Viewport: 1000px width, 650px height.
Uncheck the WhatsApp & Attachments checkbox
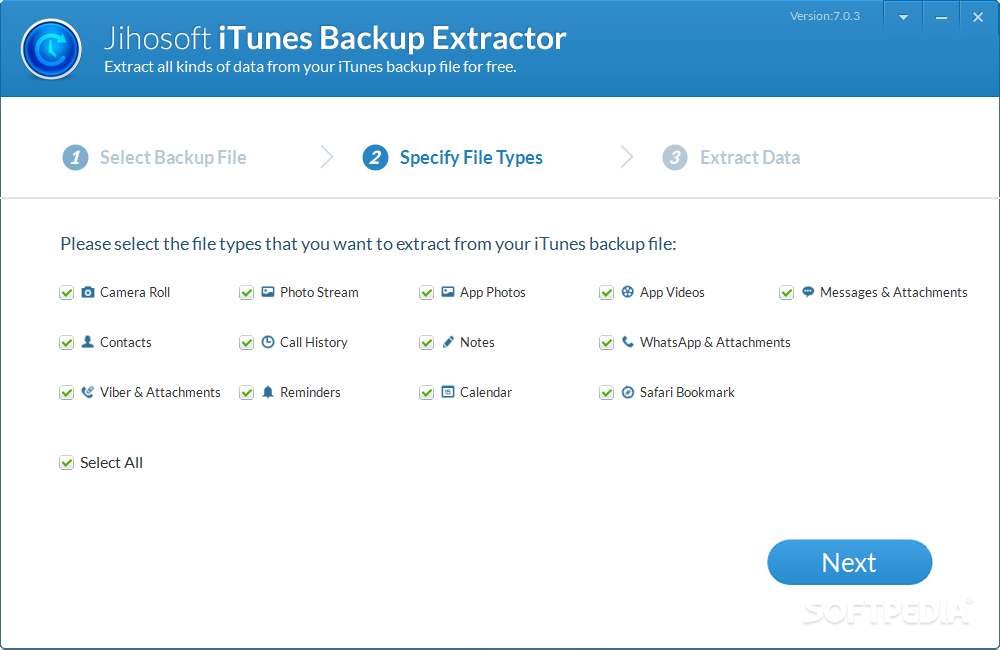point(607,343)
